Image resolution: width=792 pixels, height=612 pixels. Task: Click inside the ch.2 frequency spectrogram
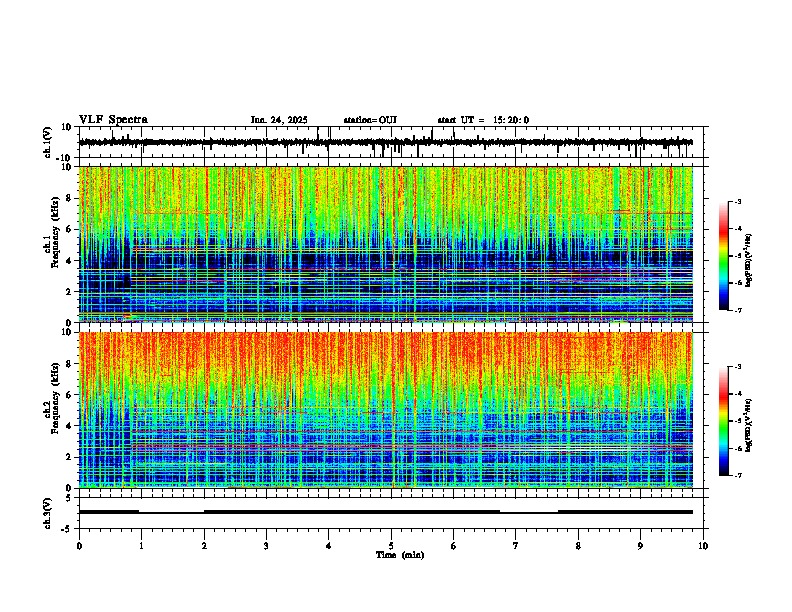click(x=386, y=410)
